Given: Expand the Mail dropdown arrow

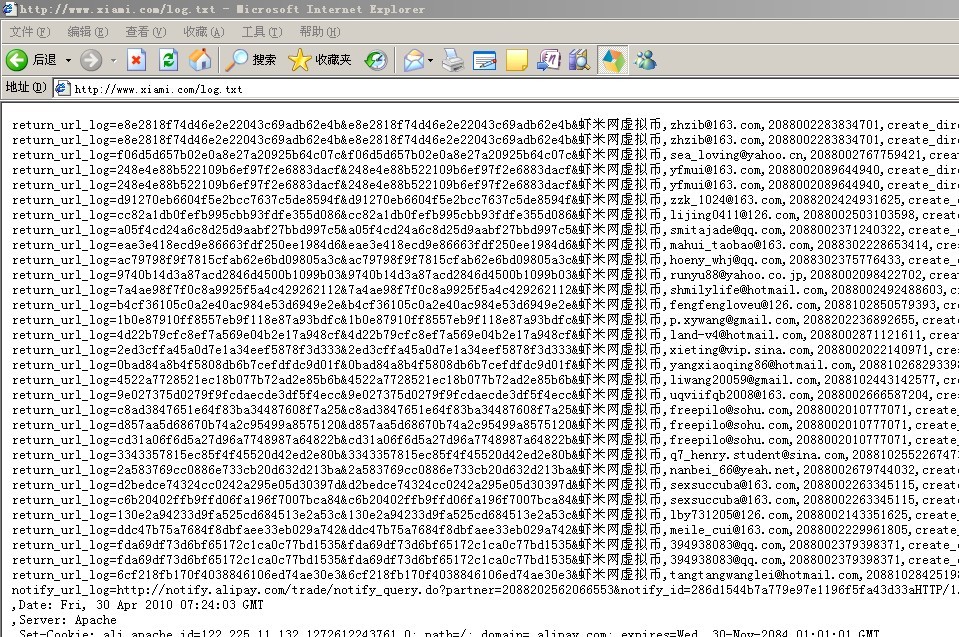Looking at the screenshot, I should point(431,60).
